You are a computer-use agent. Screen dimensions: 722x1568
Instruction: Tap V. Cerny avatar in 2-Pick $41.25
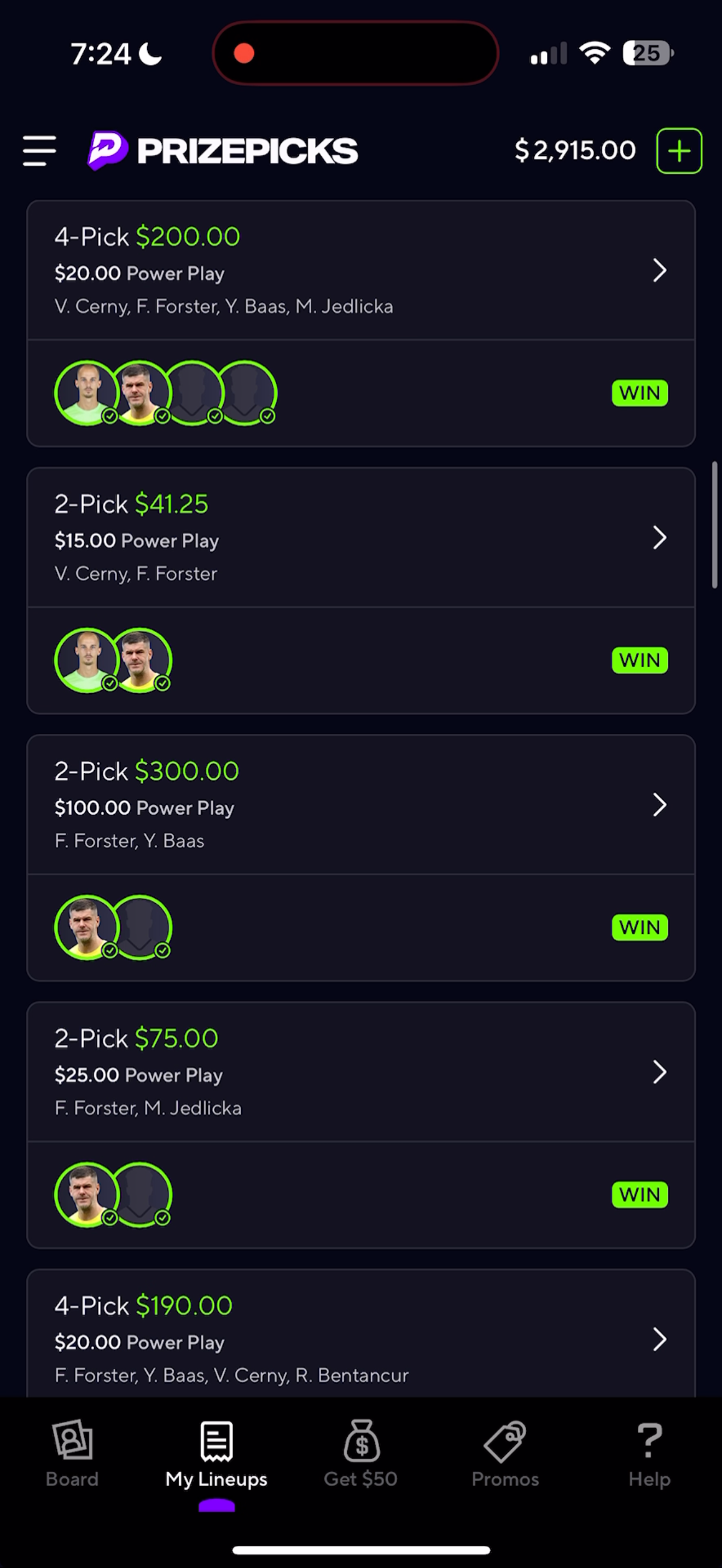(x=86, y=660)
